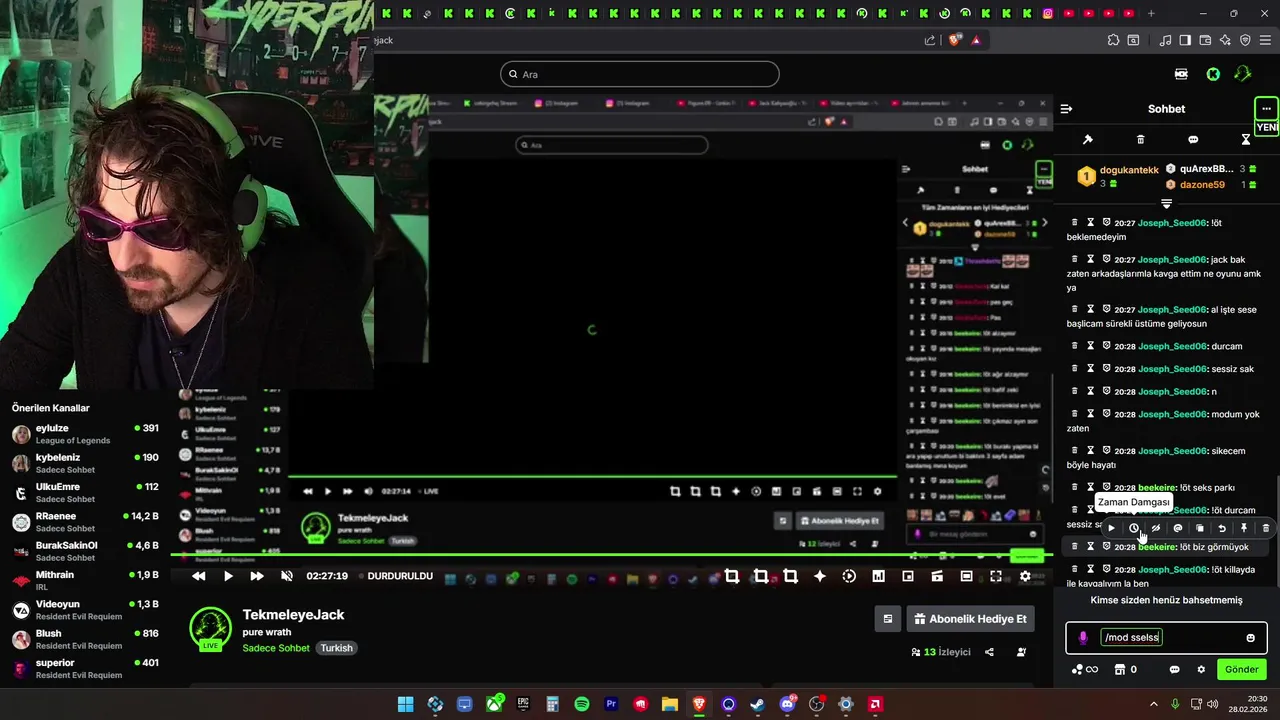Click the mention icon in message toolbar

pos(1178,528)
